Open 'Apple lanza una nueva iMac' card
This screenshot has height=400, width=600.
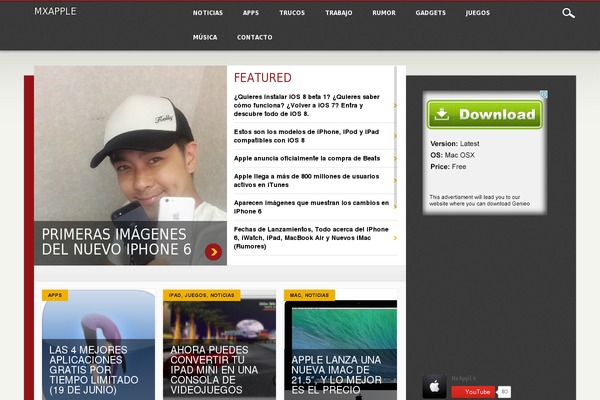click(336, 375)
